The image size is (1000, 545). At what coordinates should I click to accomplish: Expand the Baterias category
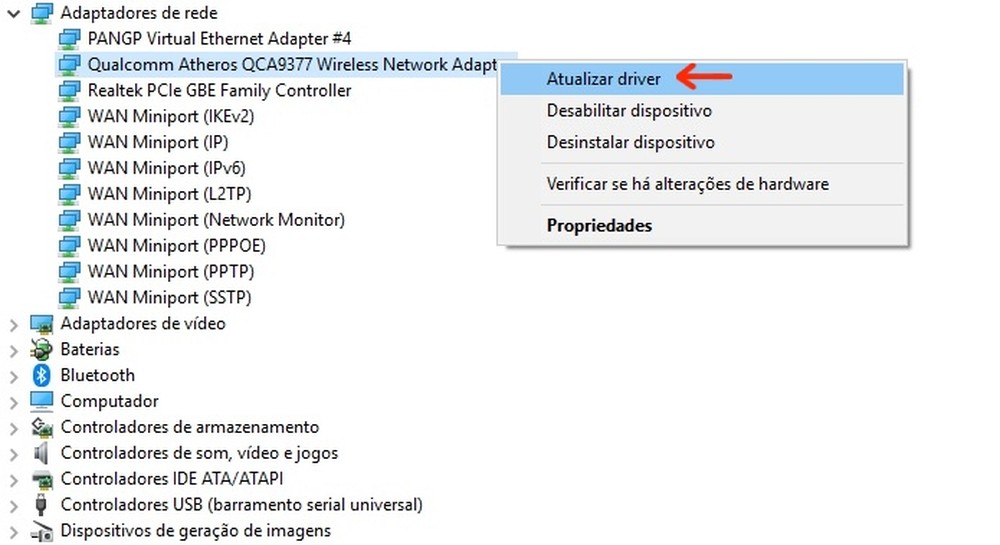[13, 349]
